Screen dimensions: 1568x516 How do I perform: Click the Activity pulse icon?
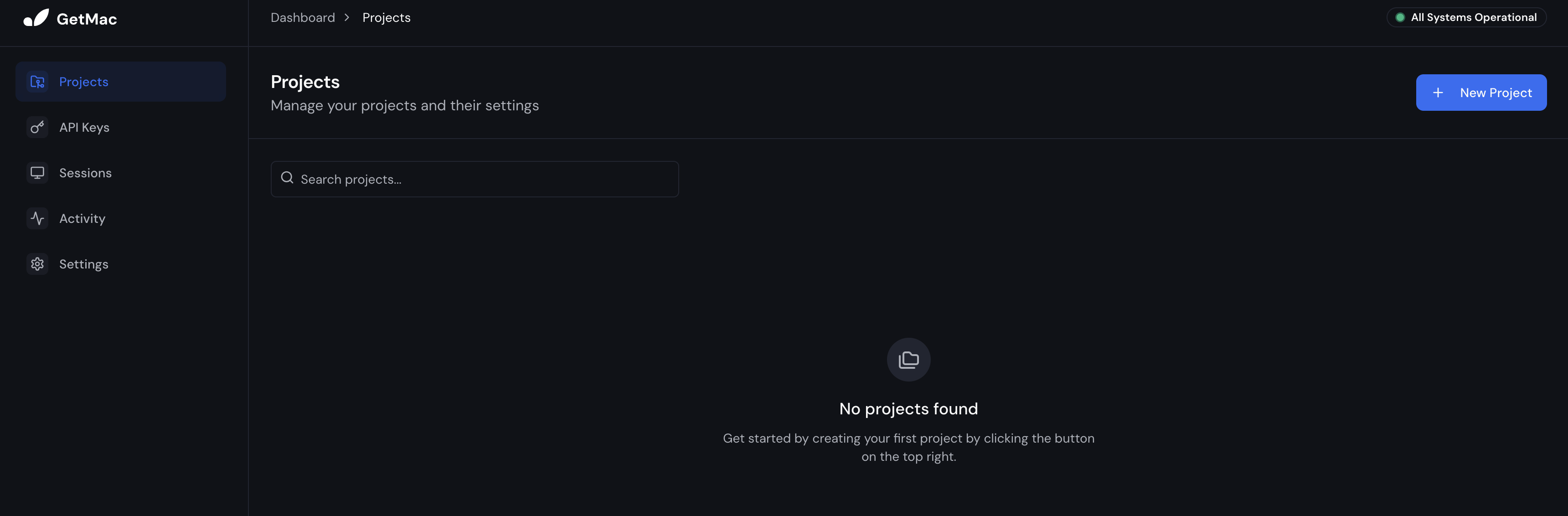coord(37,218)
